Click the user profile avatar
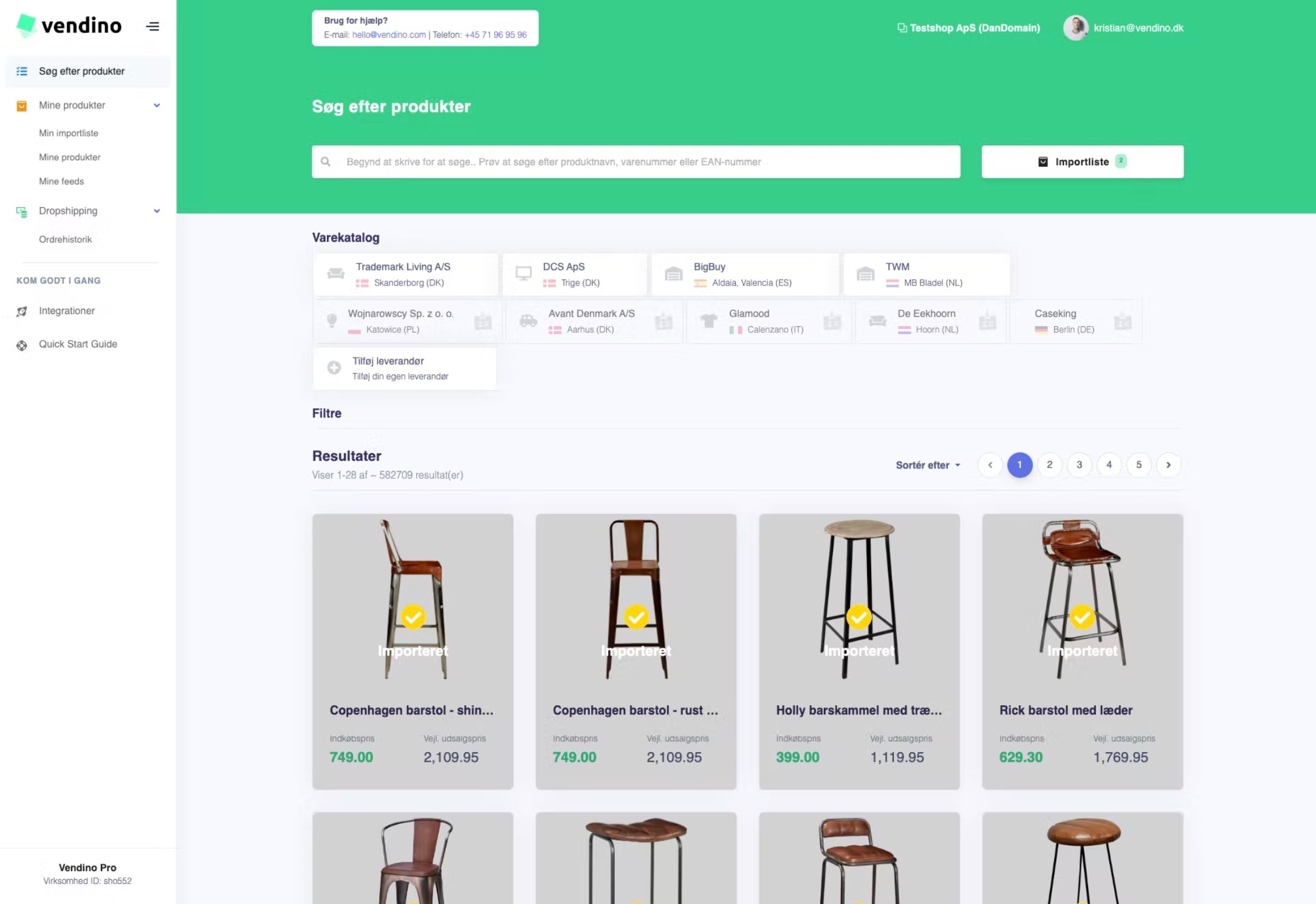The height and width of the screenshot is (904, 1316). click(1075, 28)
